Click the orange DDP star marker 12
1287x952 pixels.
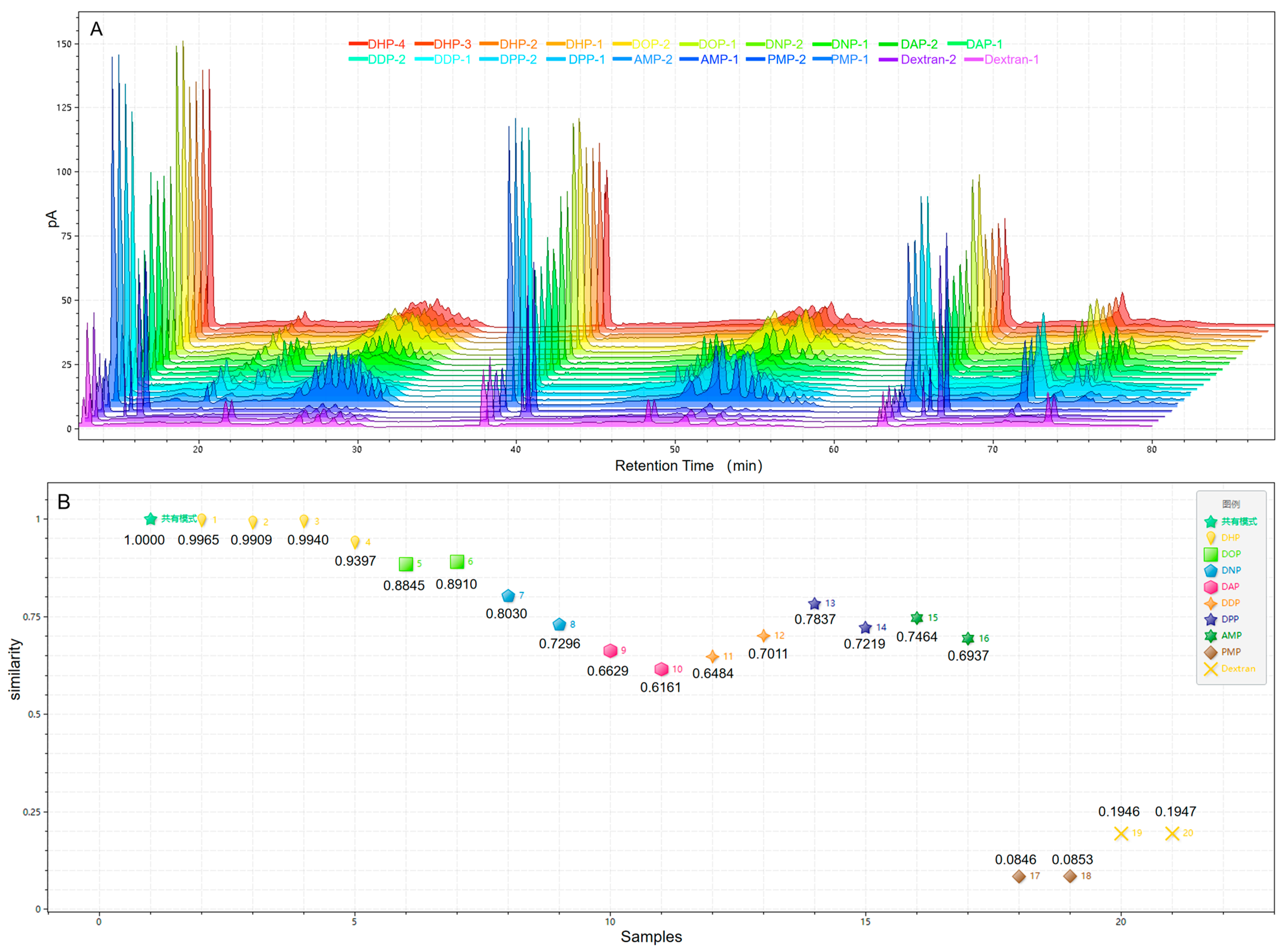coord(763,636)
